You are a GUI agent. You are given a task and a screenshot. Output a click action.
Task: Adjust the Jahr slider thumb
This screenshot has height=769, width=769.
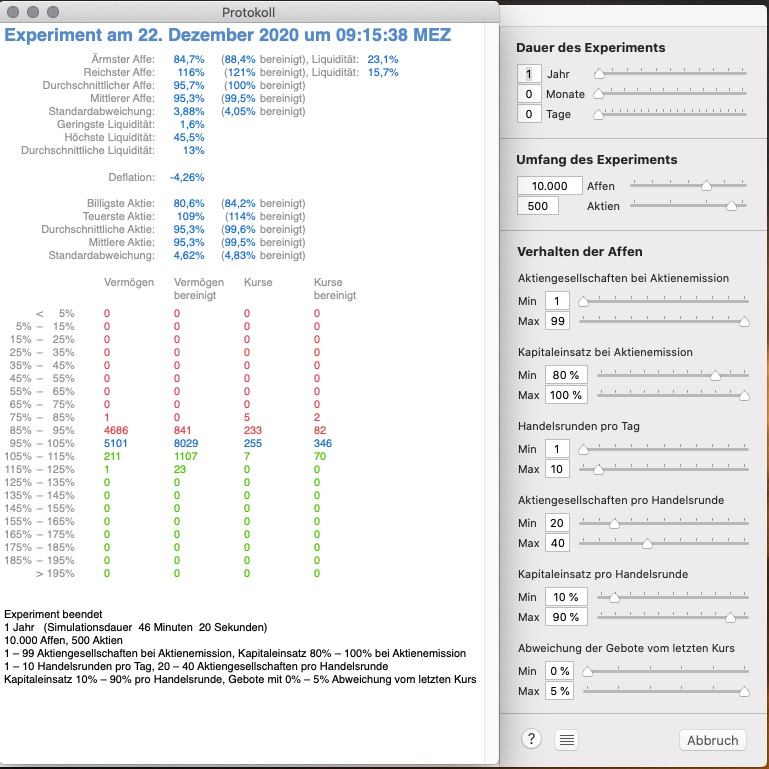click(x=599, y=74)
